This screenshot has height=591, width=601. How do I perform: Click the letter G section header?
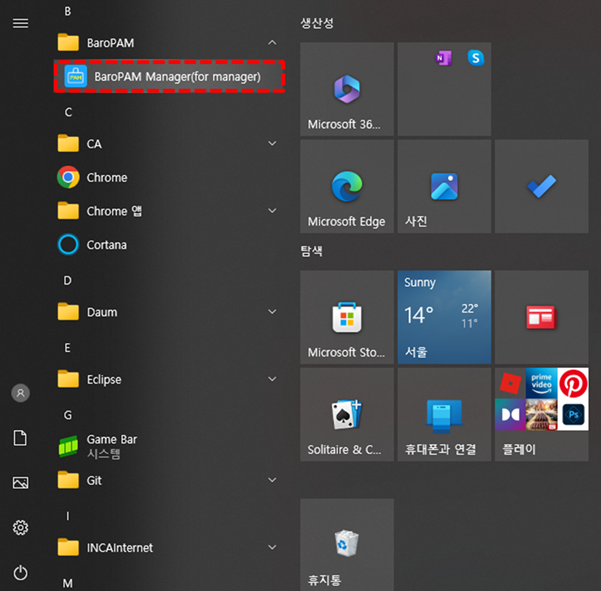pos(68,415)
